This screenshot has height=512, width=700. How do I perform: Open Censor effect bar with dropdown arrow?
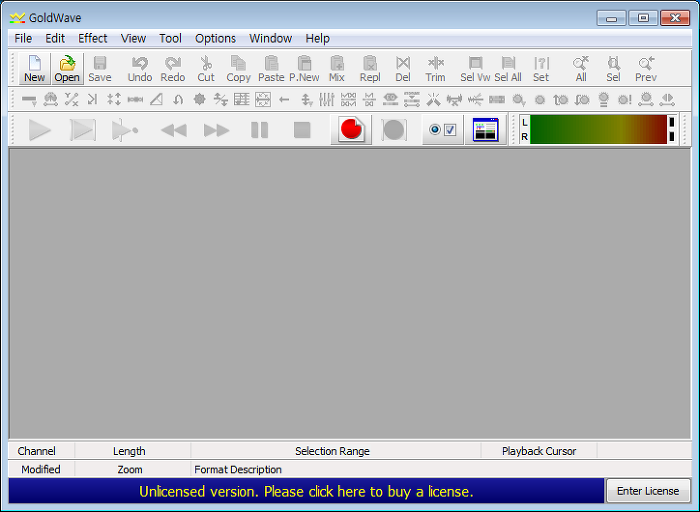(29, 99)
